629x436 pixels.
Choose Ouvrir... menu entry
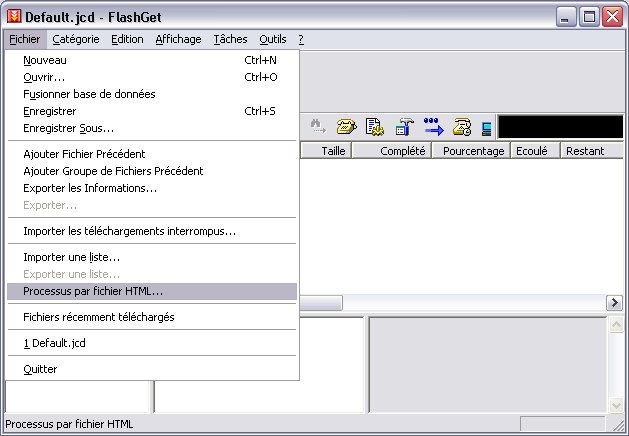point(152,77)
